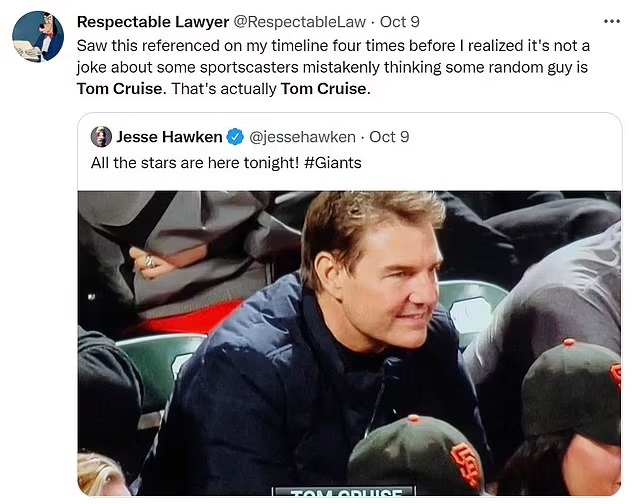
Task: Click the orange SF logo on bottom-center cap
Action: click(465, 468)
